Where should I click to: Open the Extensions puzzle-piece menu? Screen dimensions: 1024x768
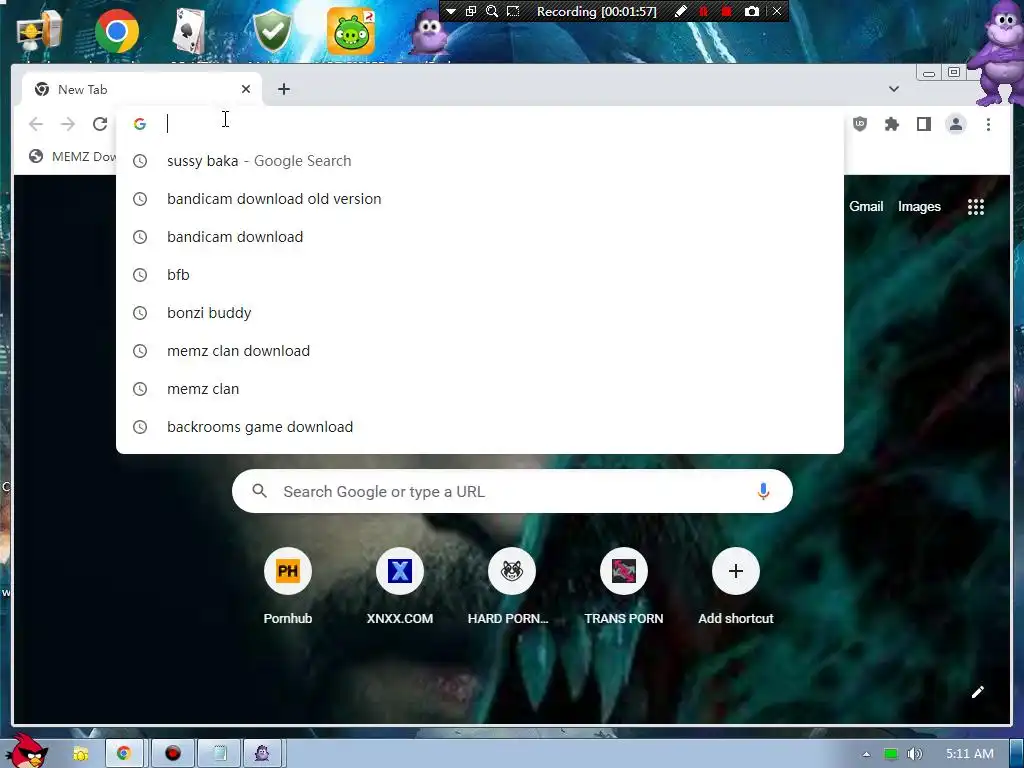[891, 123]
